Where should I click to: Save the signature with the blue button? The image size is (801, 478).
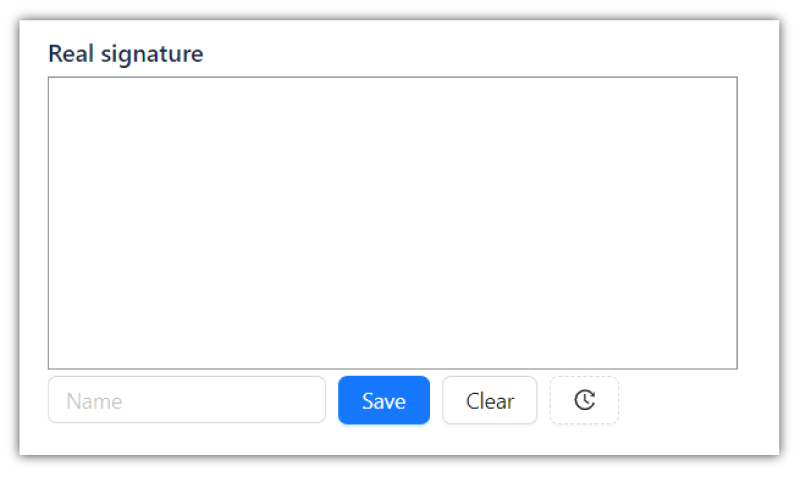384,400
